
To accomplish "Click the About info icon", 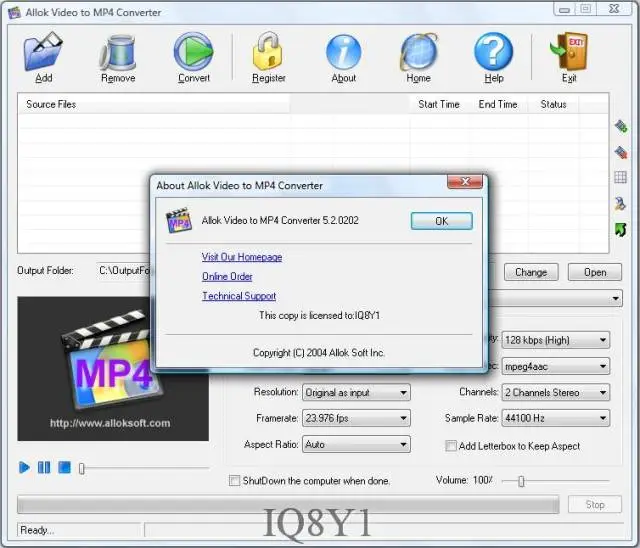I will tap(344, 52).
